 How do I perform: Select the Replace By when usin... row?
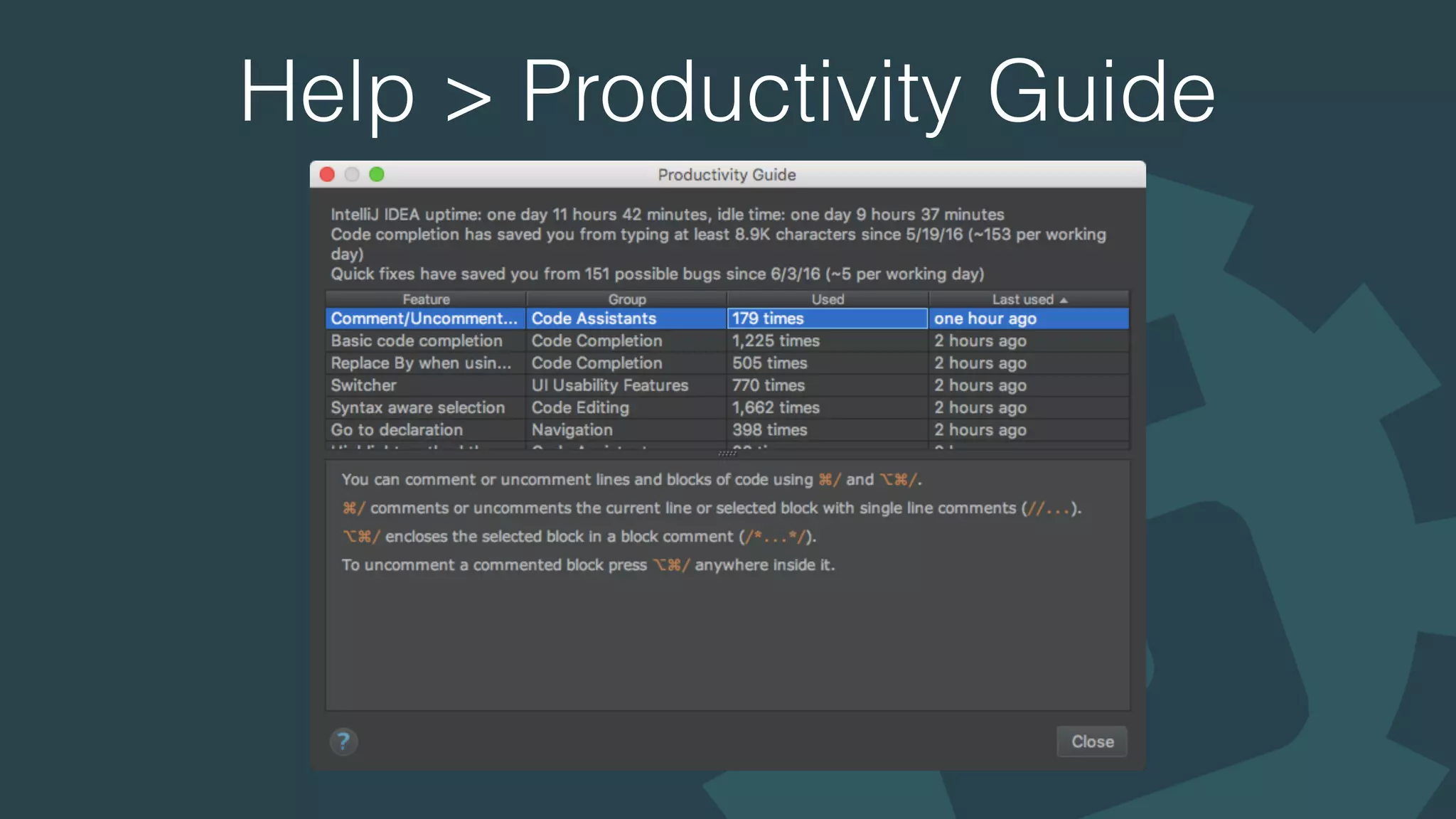(727, 363)
